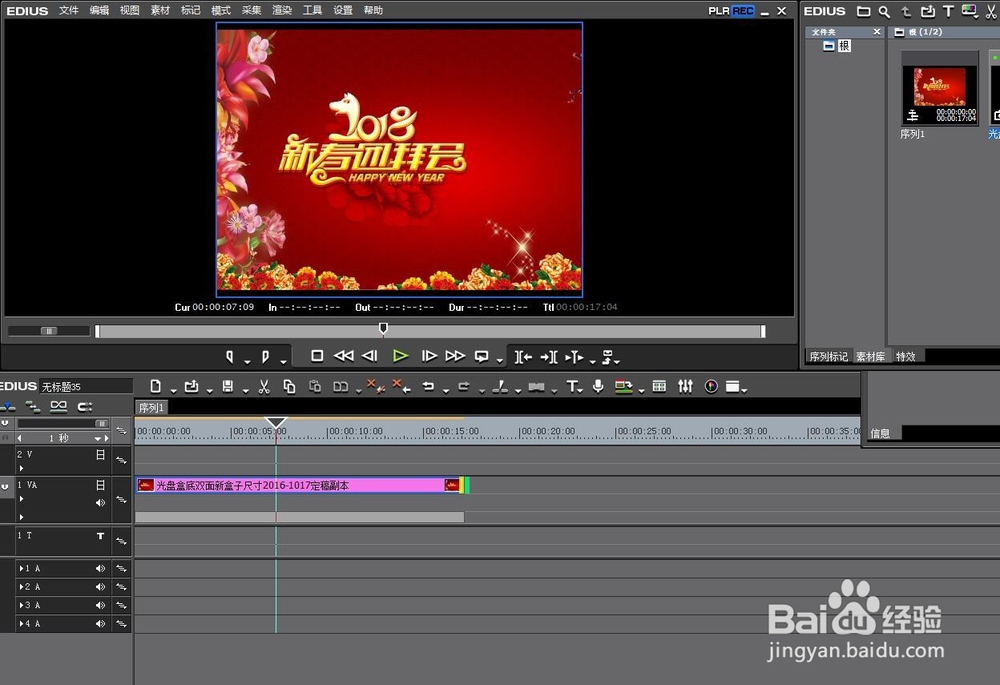Open the voice-over microphone icon
Image resolution: width=1000 pixels, height=685 pixels.
(x=598, y=387)
